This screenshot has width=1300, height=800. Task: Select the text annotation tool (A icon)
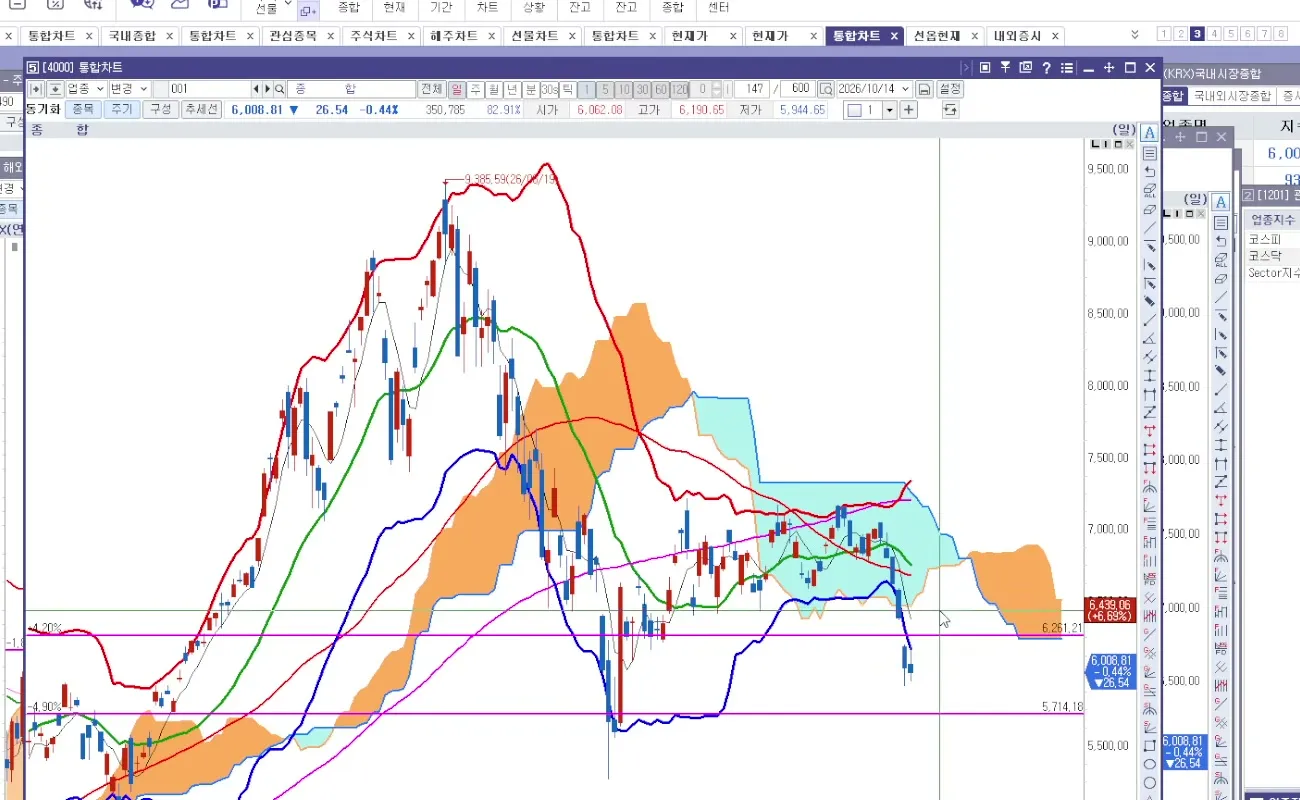[1150, 133]
